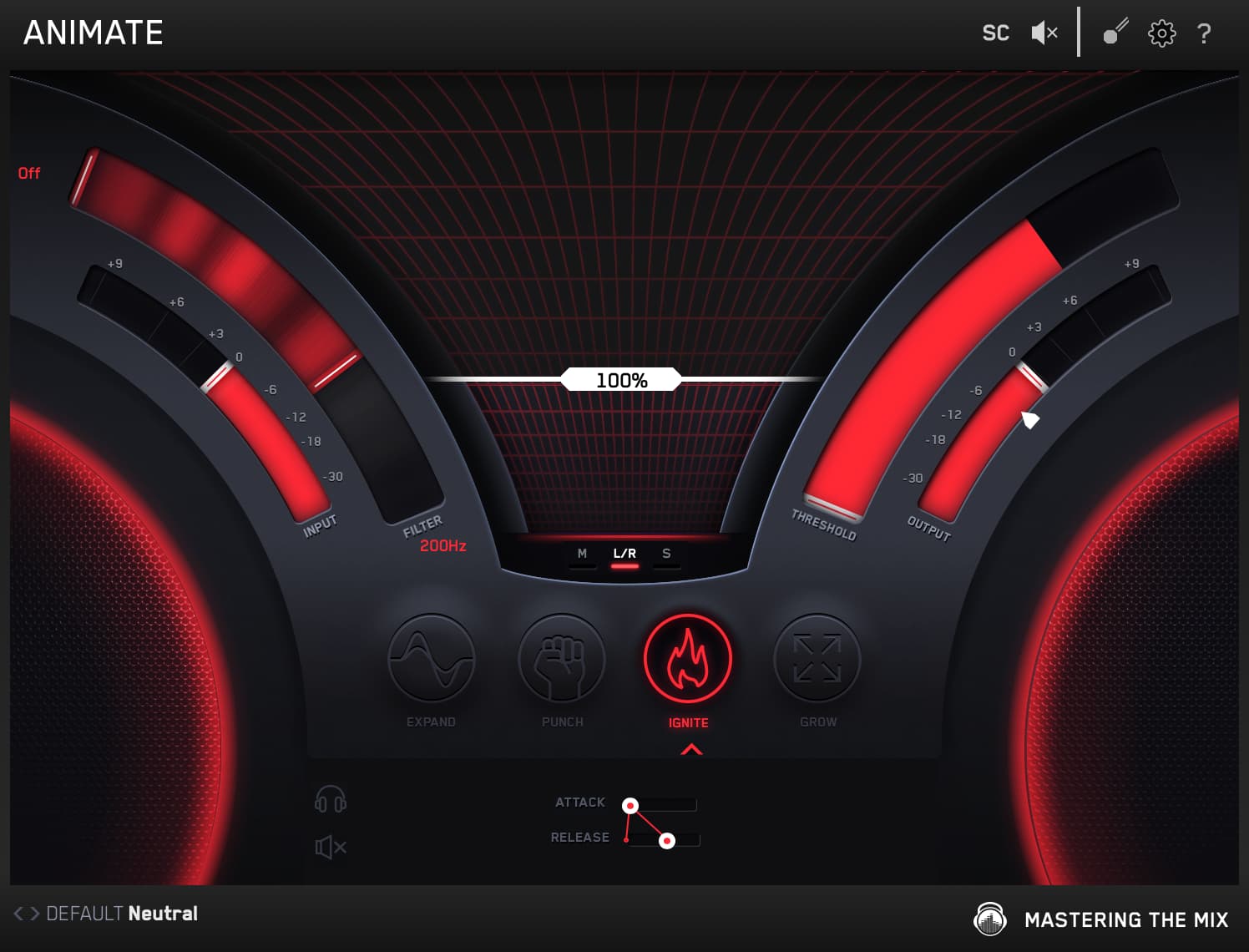Click the OUTPUT meter label

pyautogui.click(x=928, y=529)
